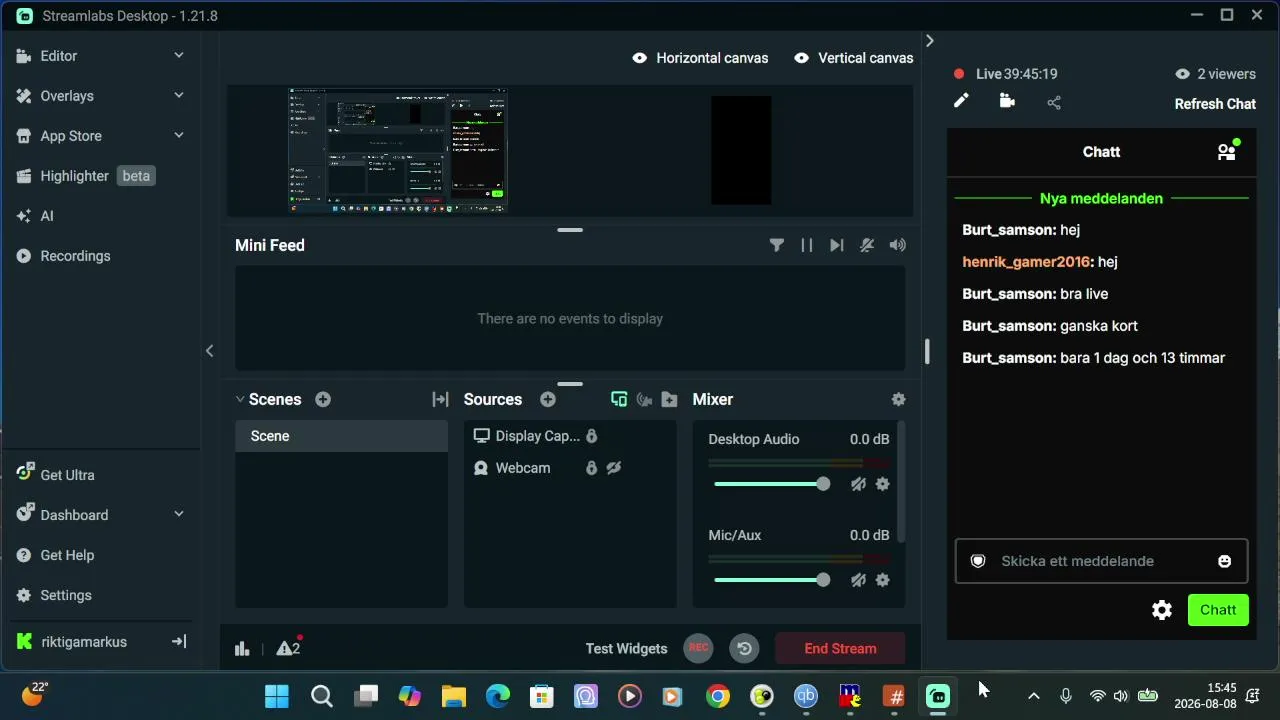Collapse the chat panel arrow

coord(930,41)
